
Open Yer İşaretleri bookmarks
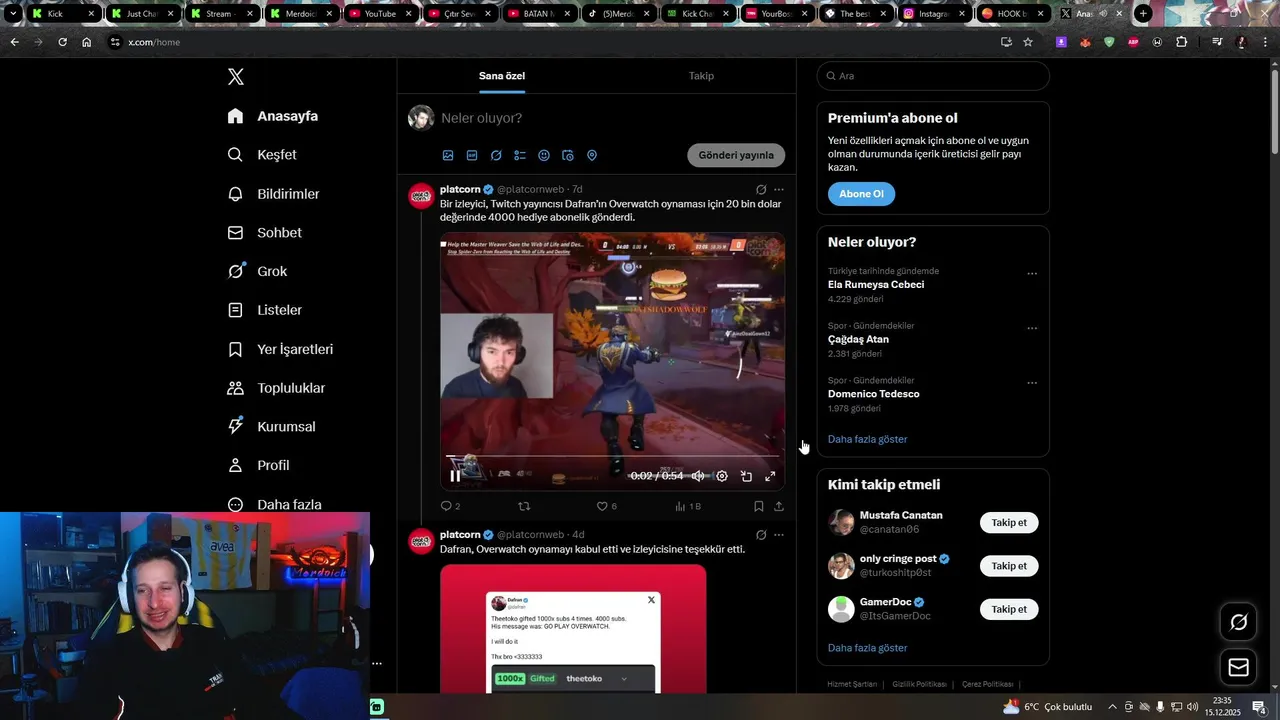pos(280,349)
